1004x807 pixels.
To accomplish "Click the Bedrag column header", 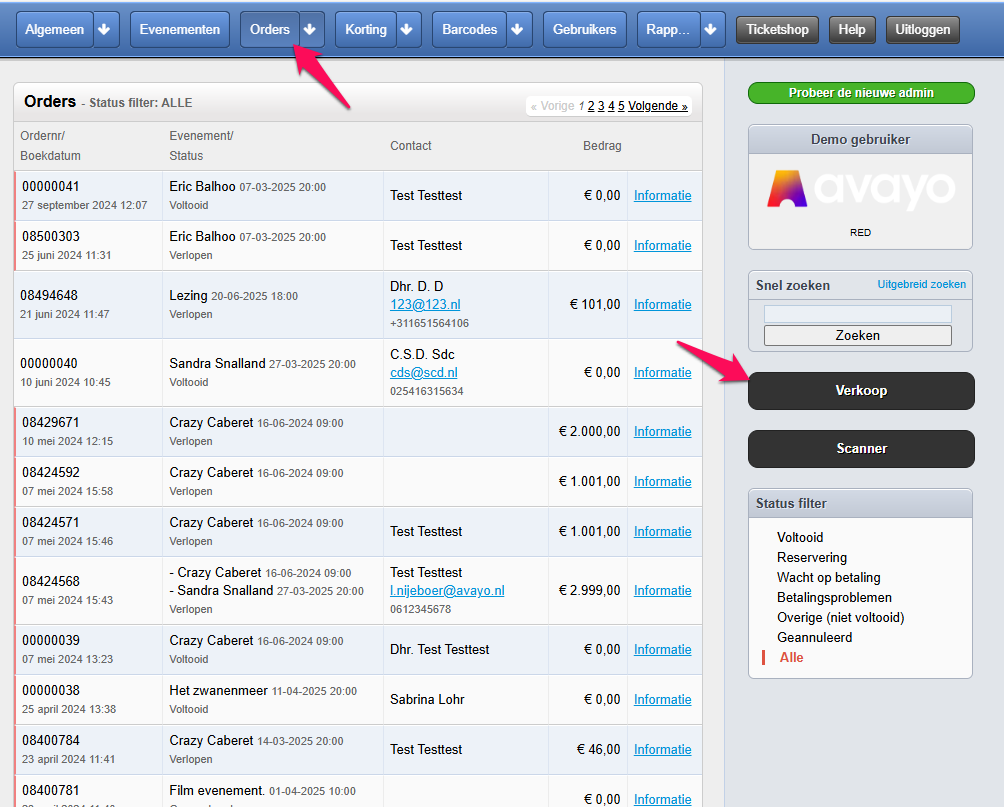I will [x=602, y=145].
